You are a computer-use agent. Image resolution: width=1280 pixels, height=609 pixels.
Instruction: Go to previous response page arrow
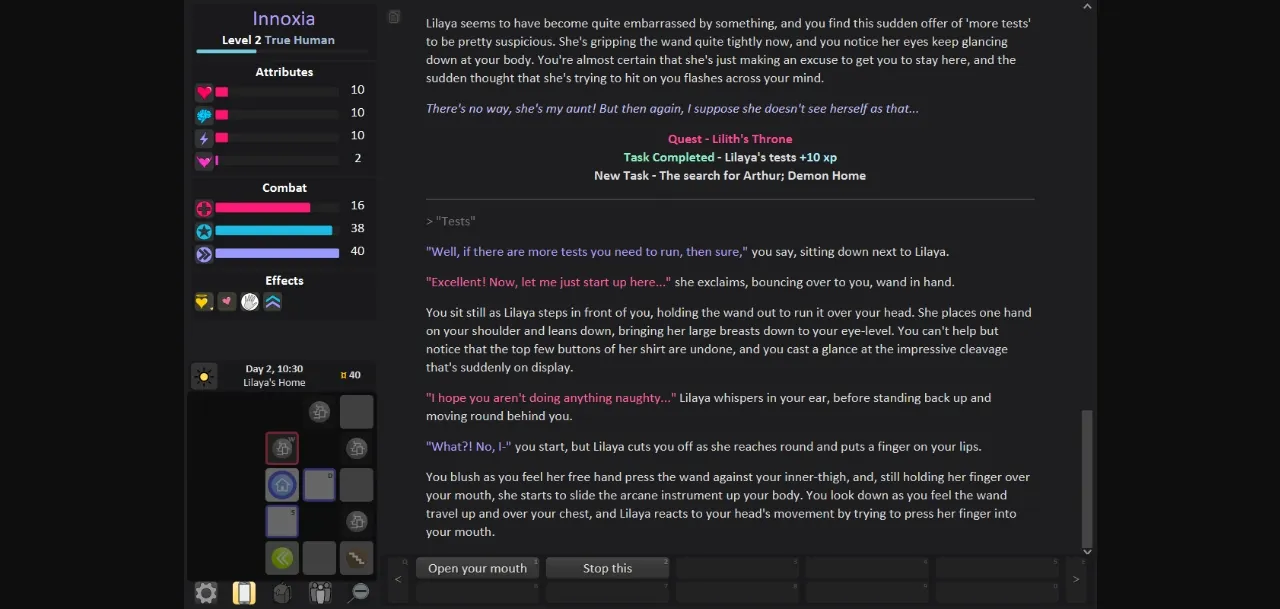pyautogui.click(x=398, y=579)
